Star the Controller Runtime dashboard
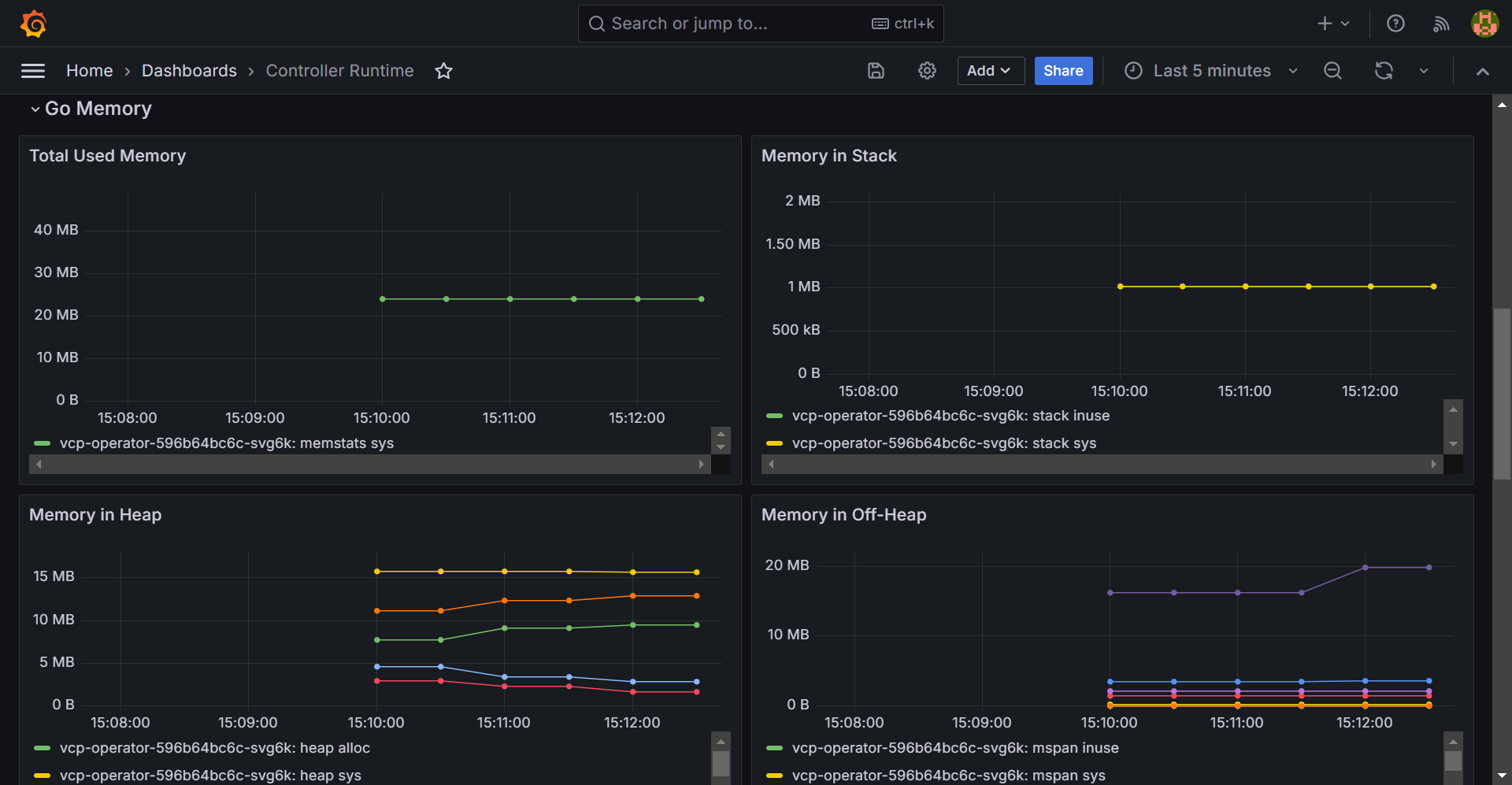Image resolution: width=1512 pixels, height=785 pixels. coord(443,71)
